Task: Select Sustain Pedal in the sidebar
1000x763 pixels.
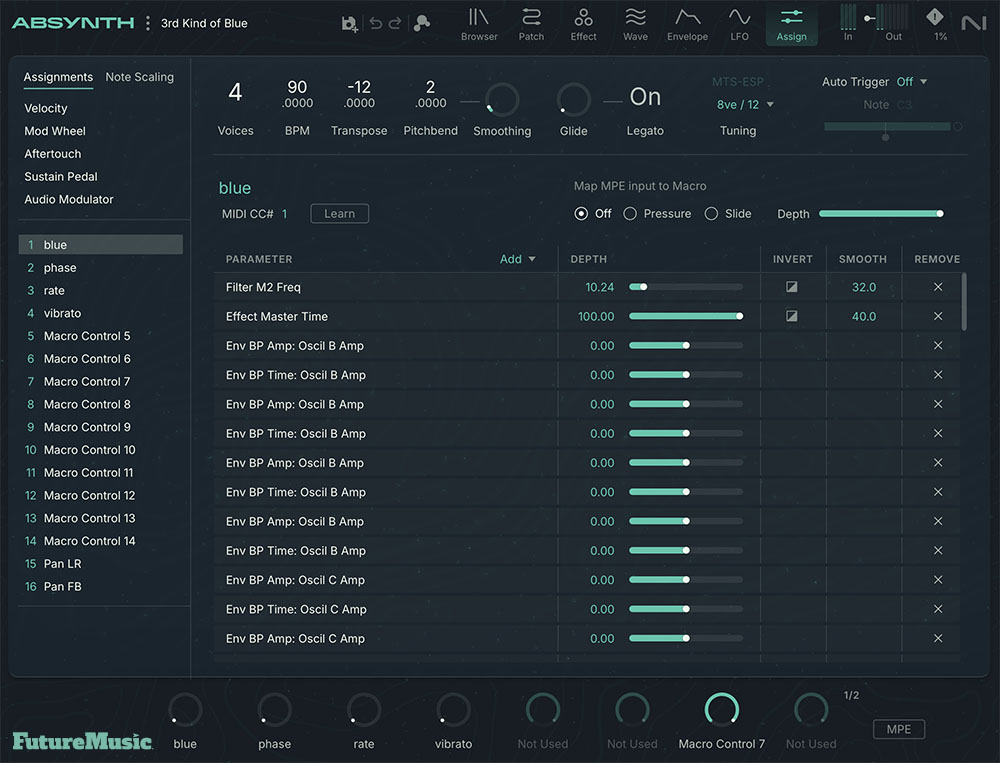Action: click(x=61, y=177)
